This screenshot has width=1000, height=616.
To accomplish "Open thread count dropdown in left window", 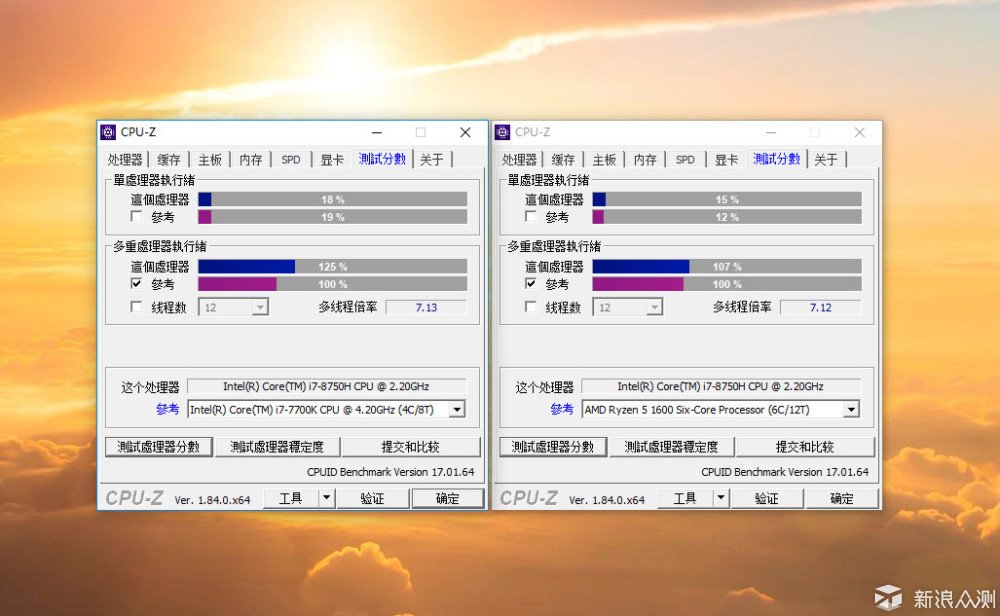I will point(260,307).
